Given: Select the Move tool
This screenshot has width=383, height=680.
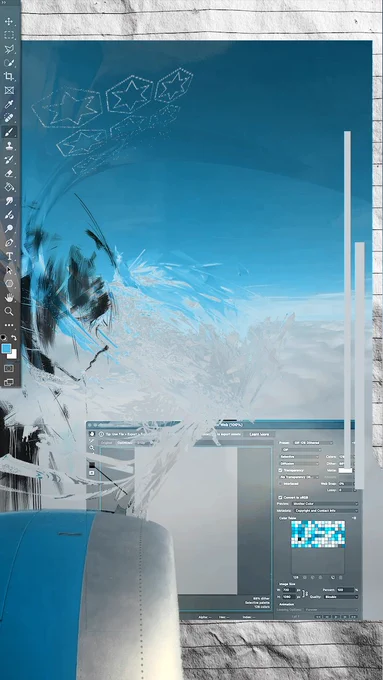Looking at the screenshot, I should (9, 21).
